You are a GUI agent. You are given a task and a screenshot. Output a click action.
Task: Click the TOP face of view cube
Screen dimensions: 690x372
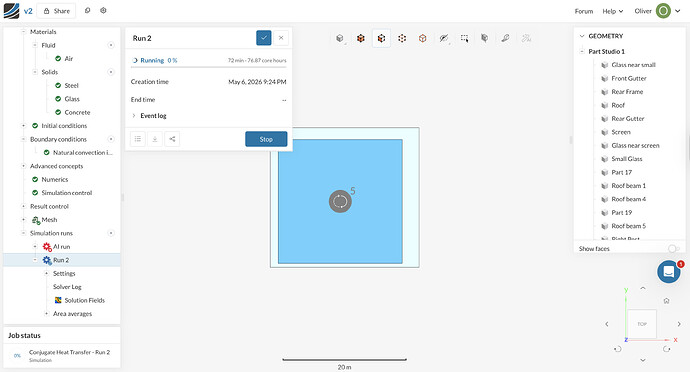tap(642, 324)
